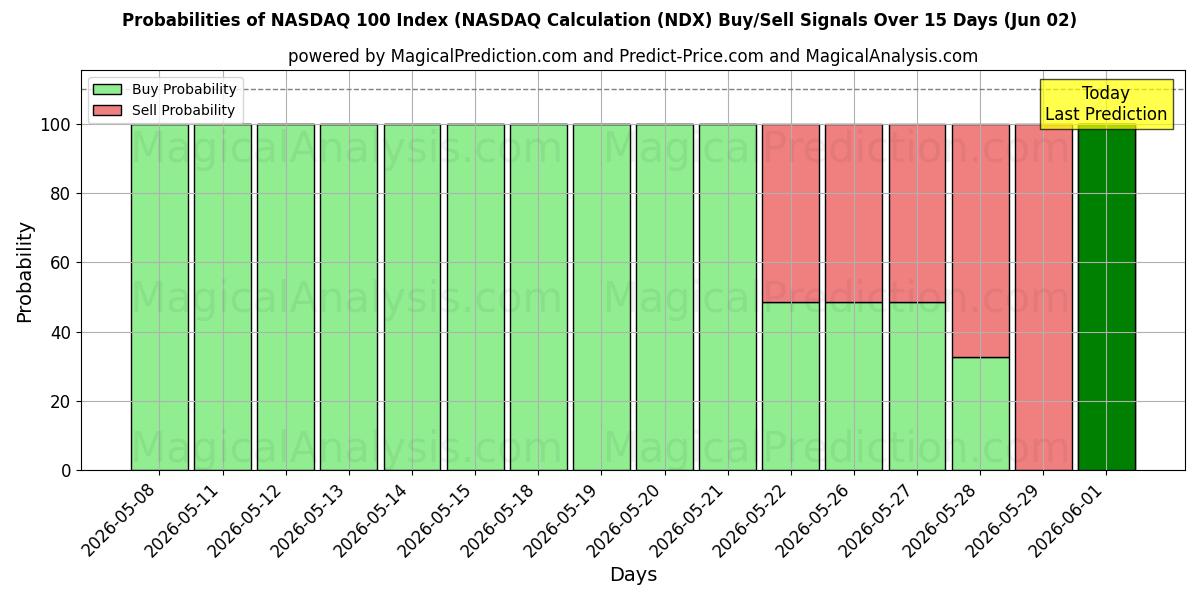This screenshot has height=600, width=1200.
Task: Click the chart title about NASDAQ 100 Index
Action: pos(599,20)
